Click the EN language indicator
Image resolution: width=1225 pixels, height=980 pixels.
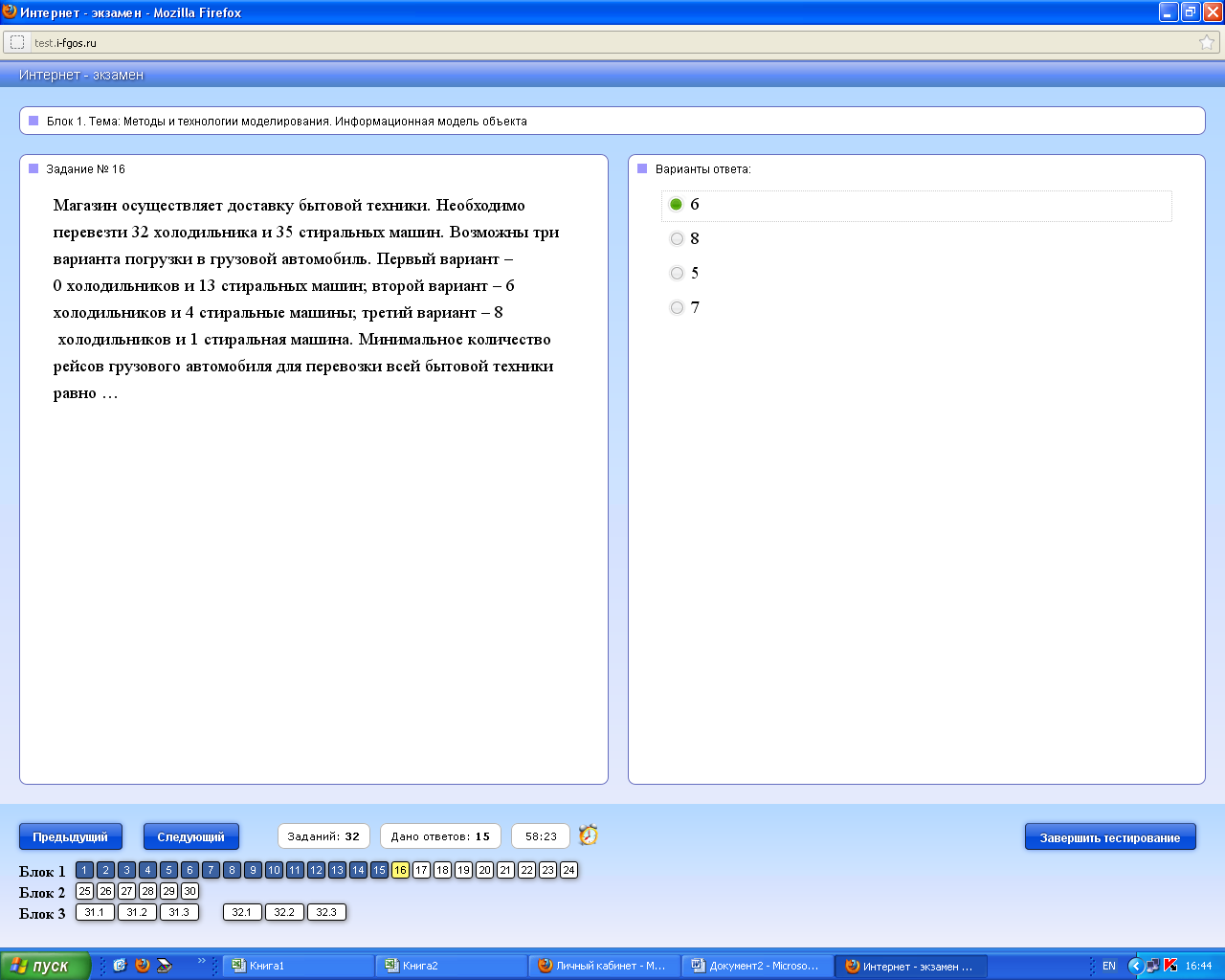pos(1109,966)
